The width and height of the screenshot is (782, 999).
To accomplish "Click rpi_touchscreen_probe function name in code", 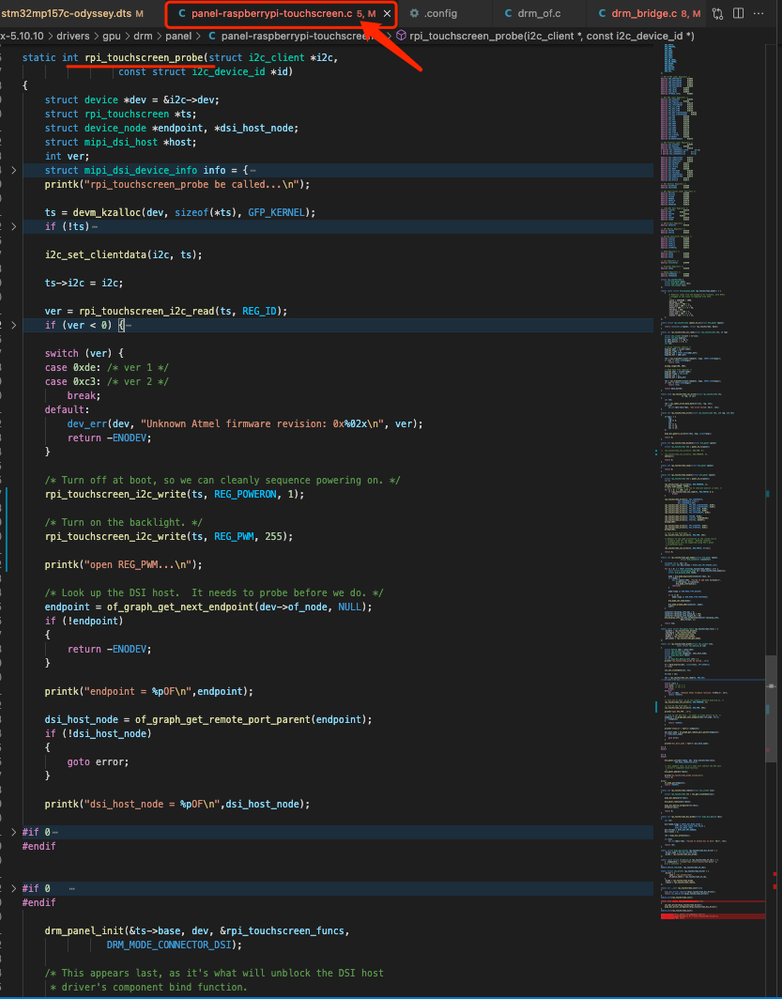I will (x=144, y=57).
